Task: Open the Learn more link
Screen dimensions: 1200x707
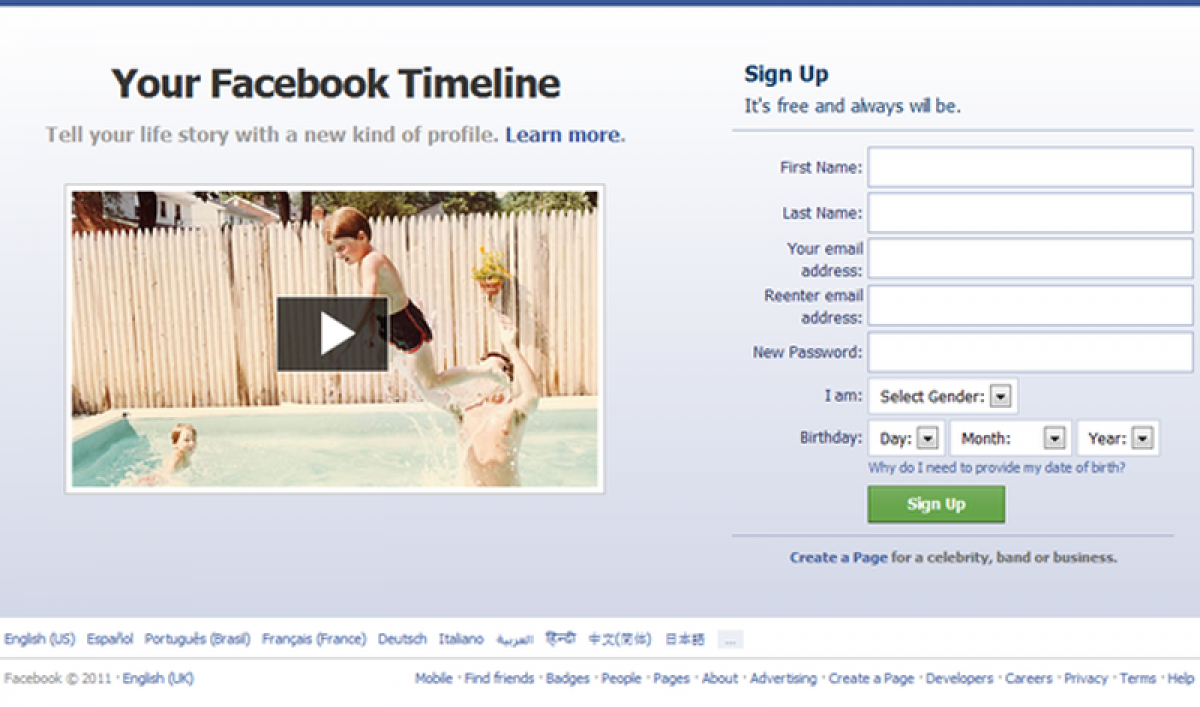Action: (563, 135)
